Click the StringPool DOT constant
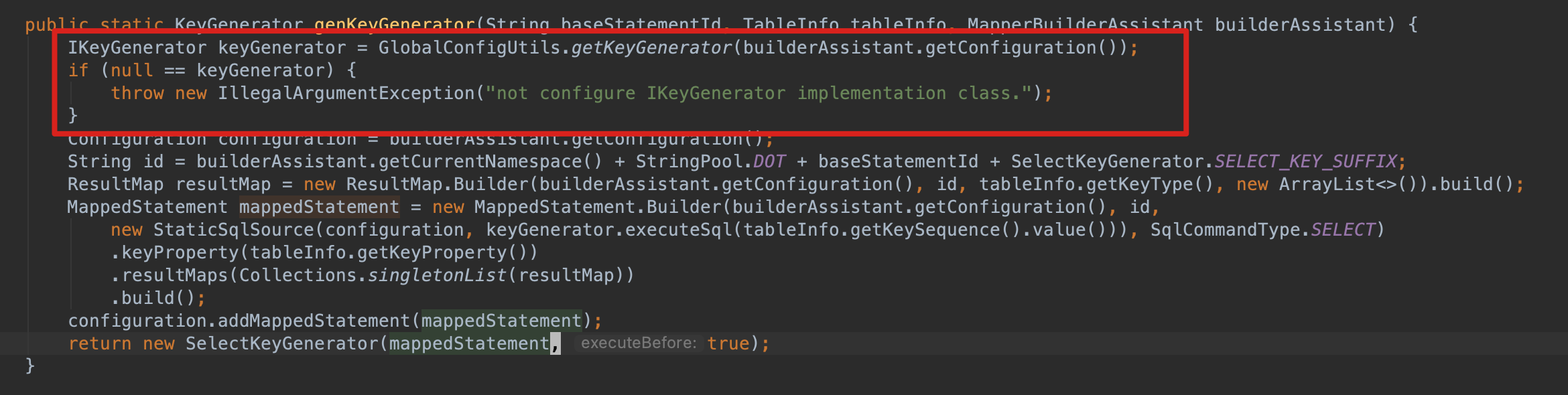The width and height of the screenshot is (1568, 395). [769, 162]
